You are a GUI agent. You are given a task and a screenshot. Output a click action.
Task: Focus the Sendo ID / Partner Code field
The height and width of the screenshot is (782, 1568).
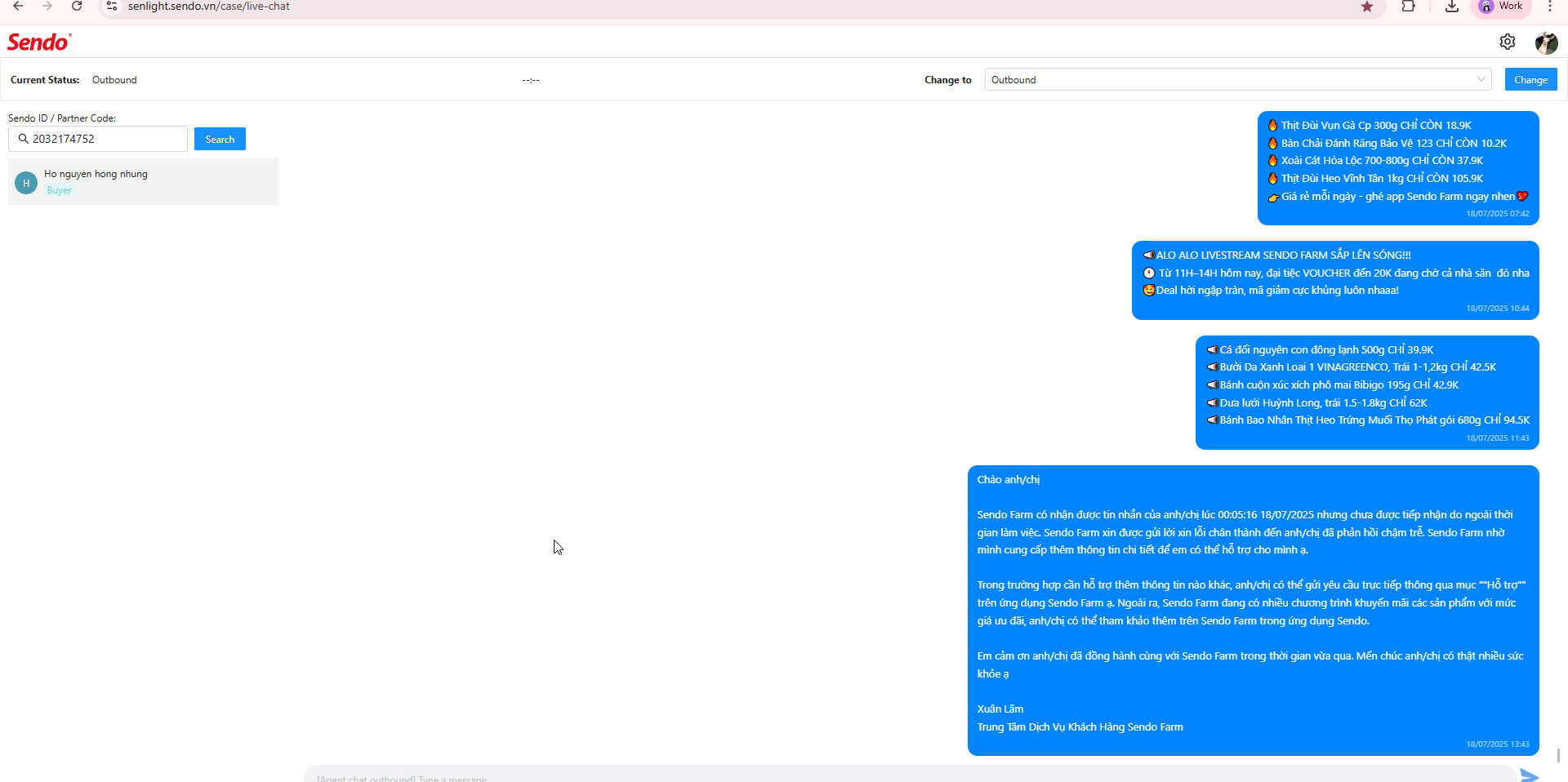pyautogui.click(x=98, y=139)
